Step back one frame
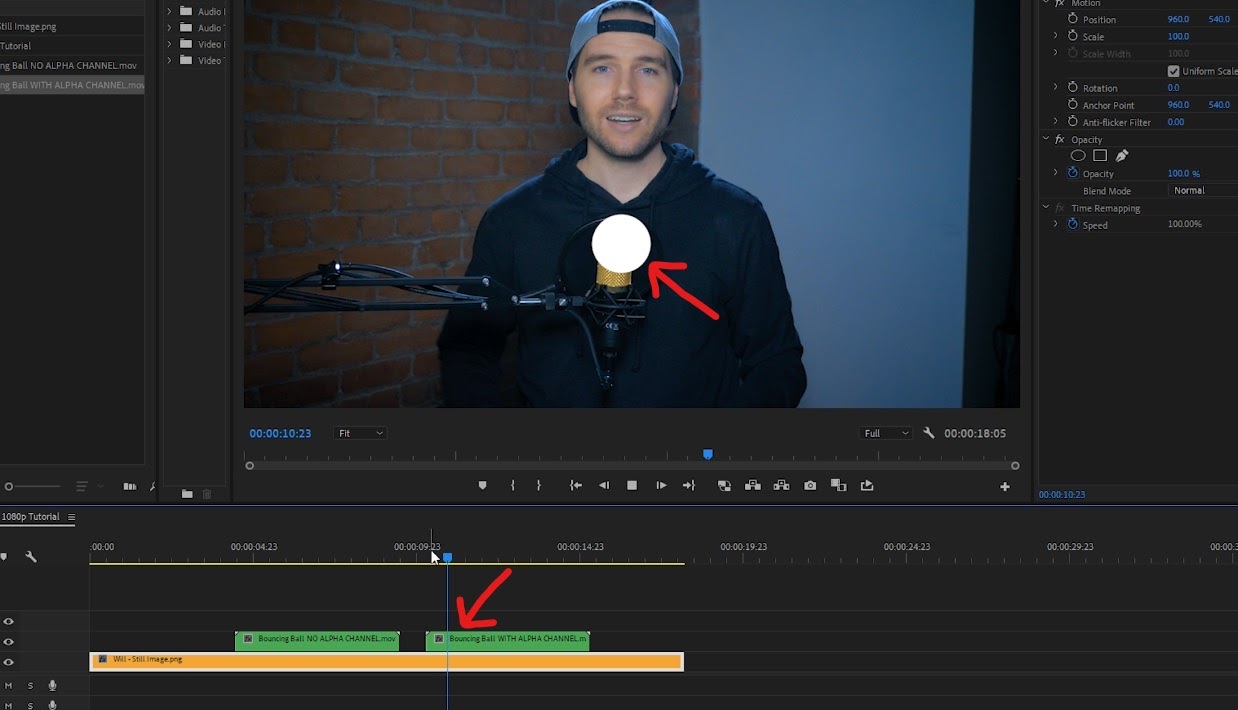The height and width of the screenshot is (710, 1238). coord(604,485)
